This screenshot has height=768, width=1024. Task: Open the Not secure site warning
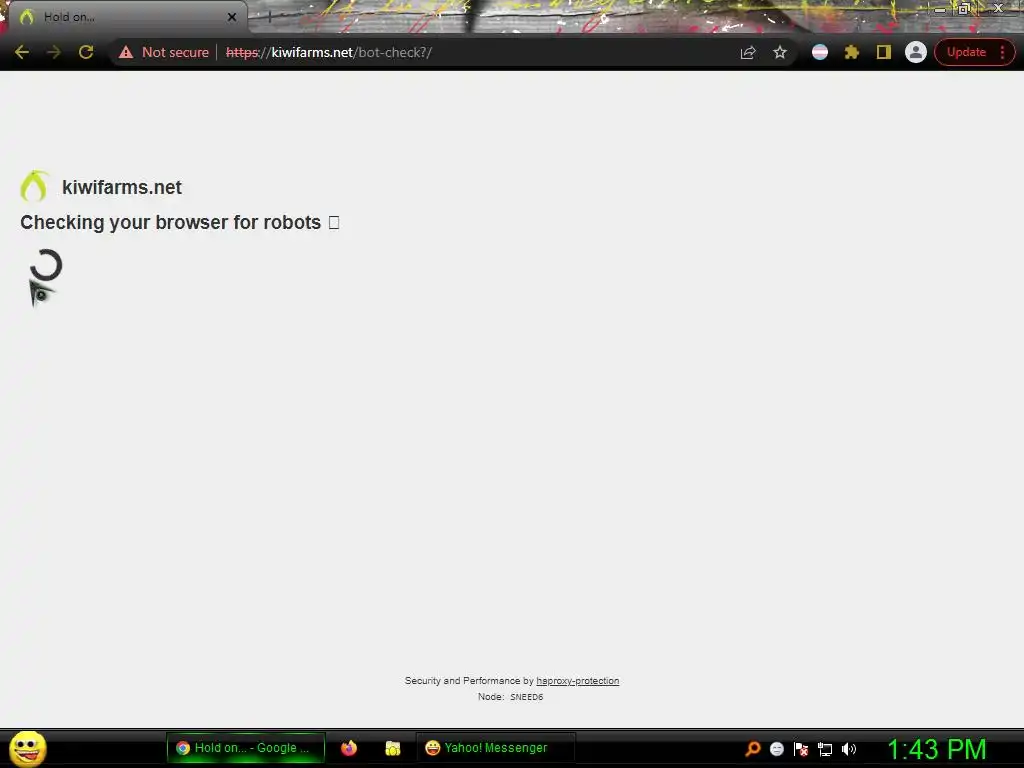(x=164, y=52)
